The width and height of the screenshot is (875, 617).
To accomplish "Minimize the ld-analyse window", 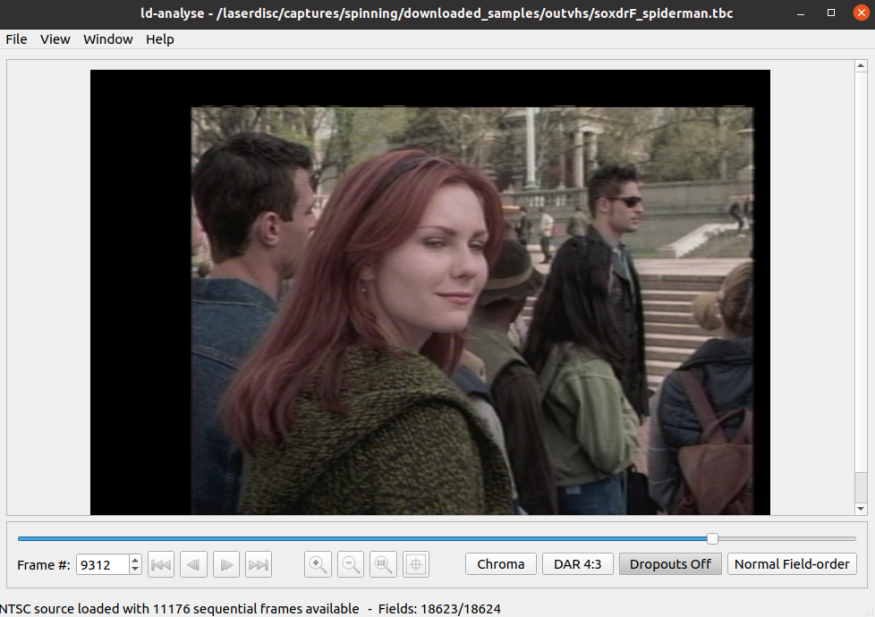I will pyautogui.click(x=801, y=13).
